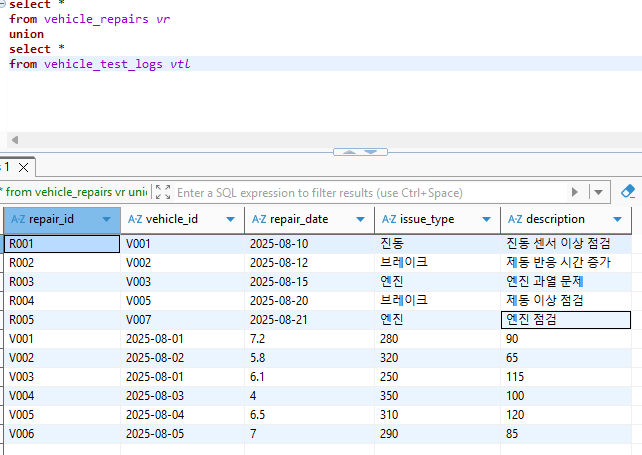Screen dimensions: 642x455
Task: Select cell 6.5
Action: [x=310, y=414]
